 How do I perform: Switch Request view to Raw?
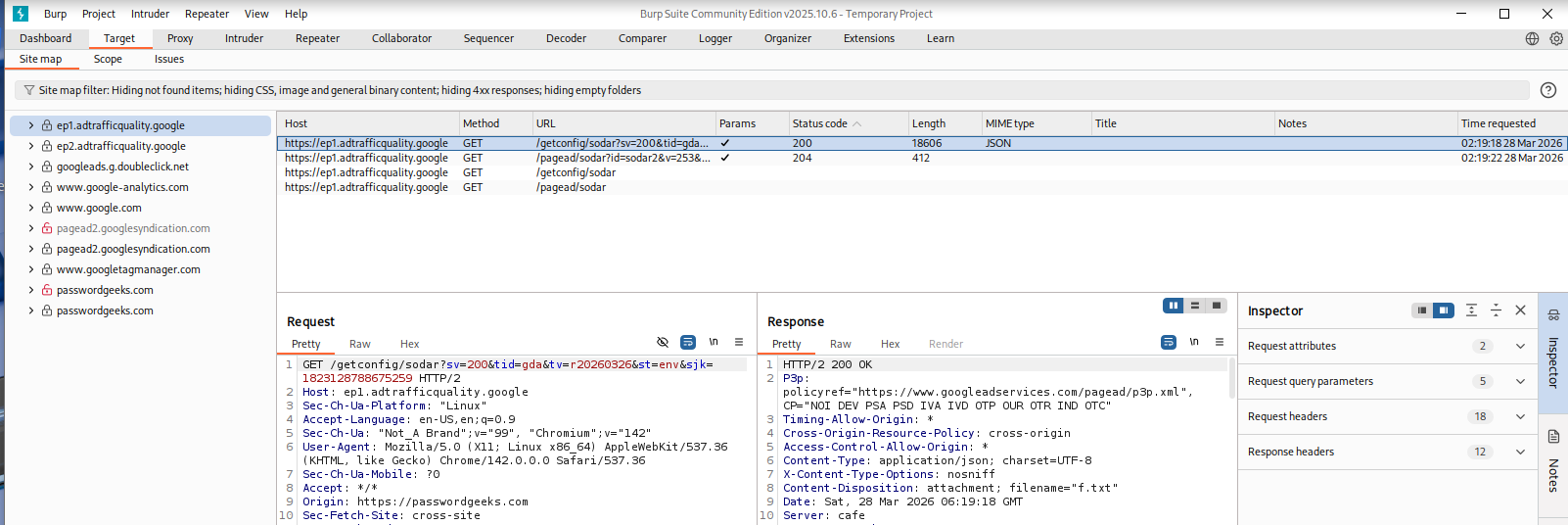[x=360, y=344]
